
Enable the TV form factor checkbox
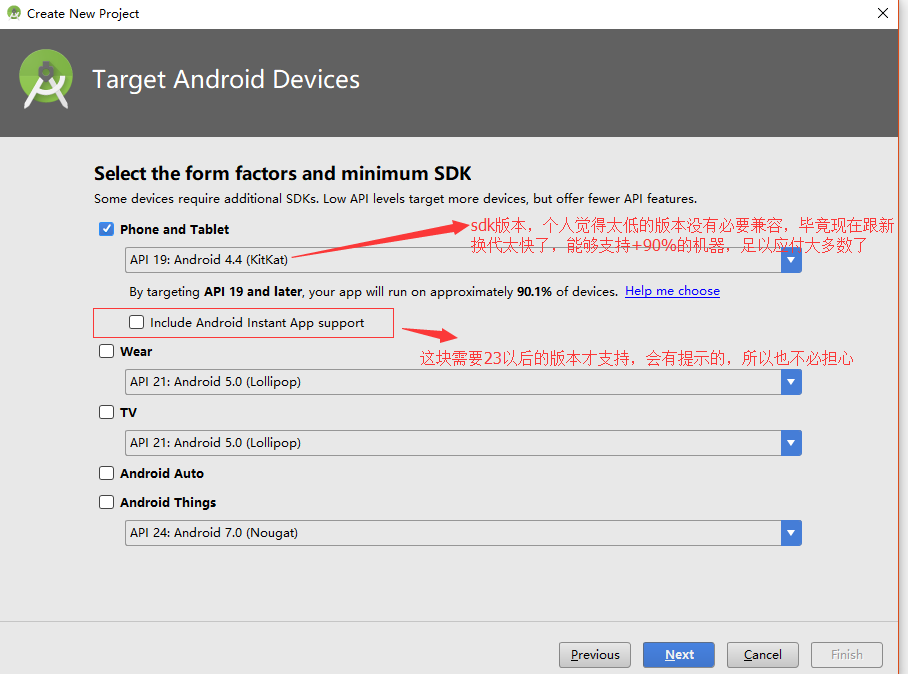(x=107, y=412)
